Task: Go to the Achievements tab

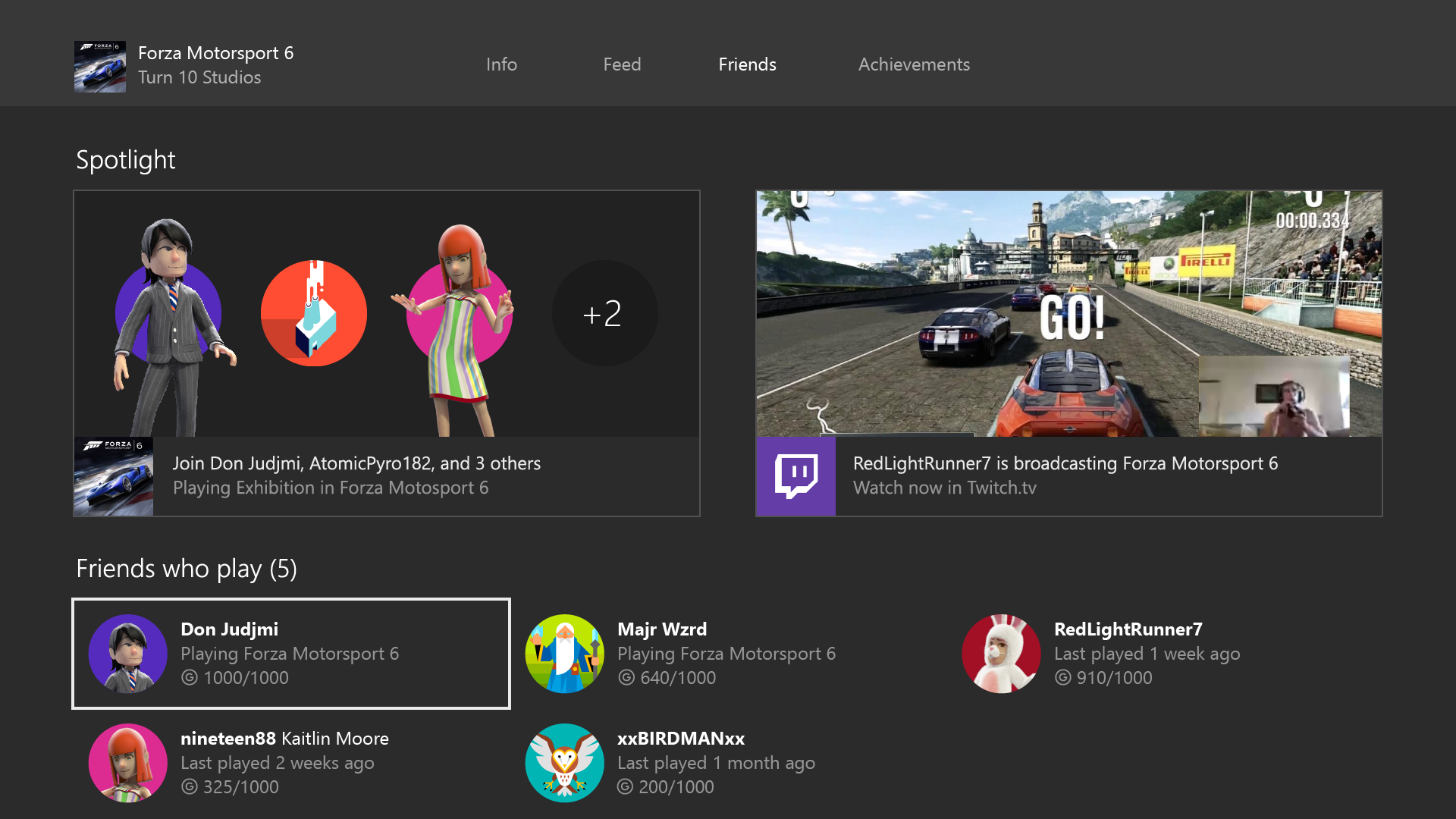Action: [x=914, y=64]
